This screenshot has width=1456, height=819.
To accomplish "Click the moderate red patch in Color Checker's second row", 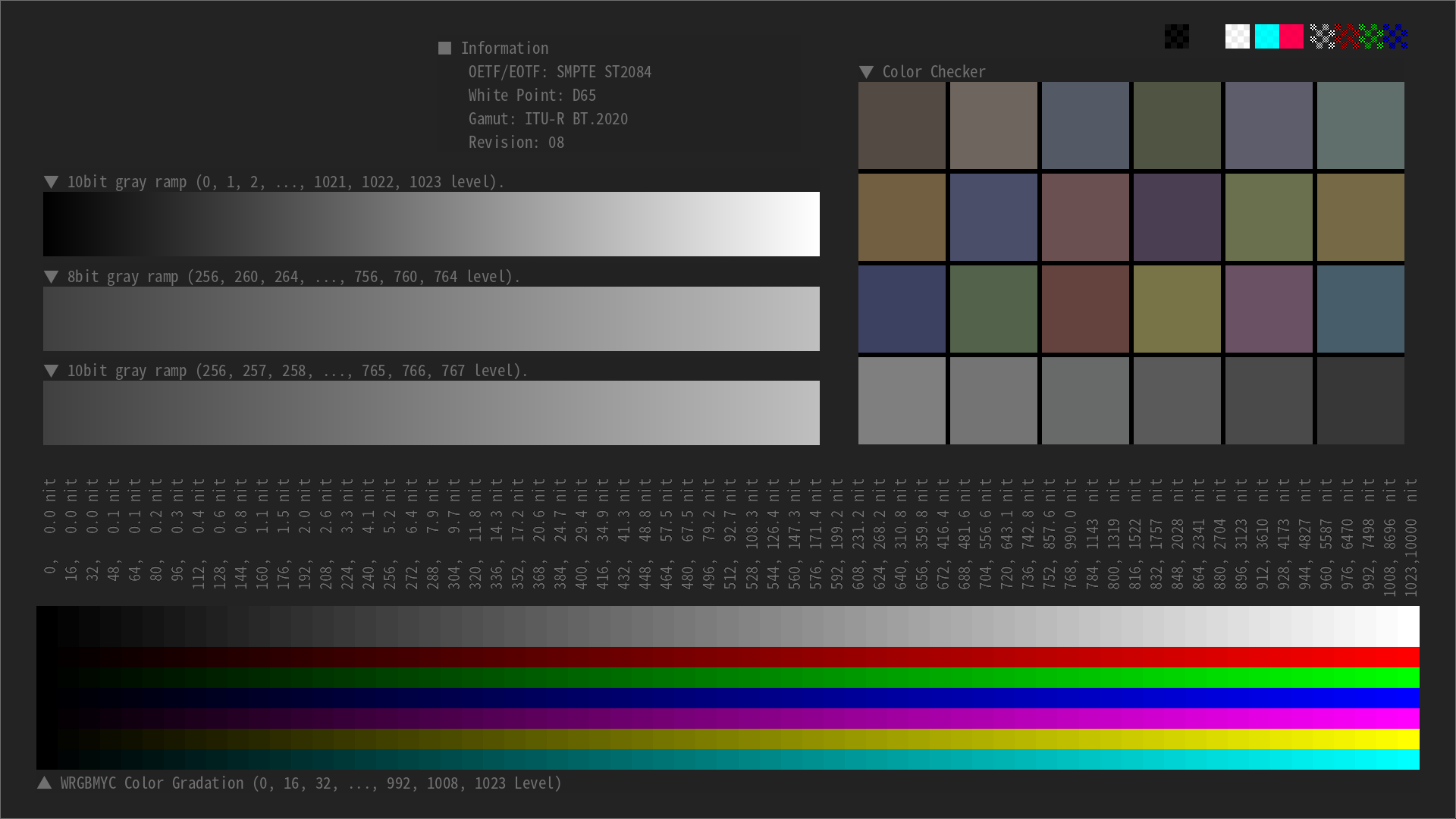I will [x=1085, y=217].
